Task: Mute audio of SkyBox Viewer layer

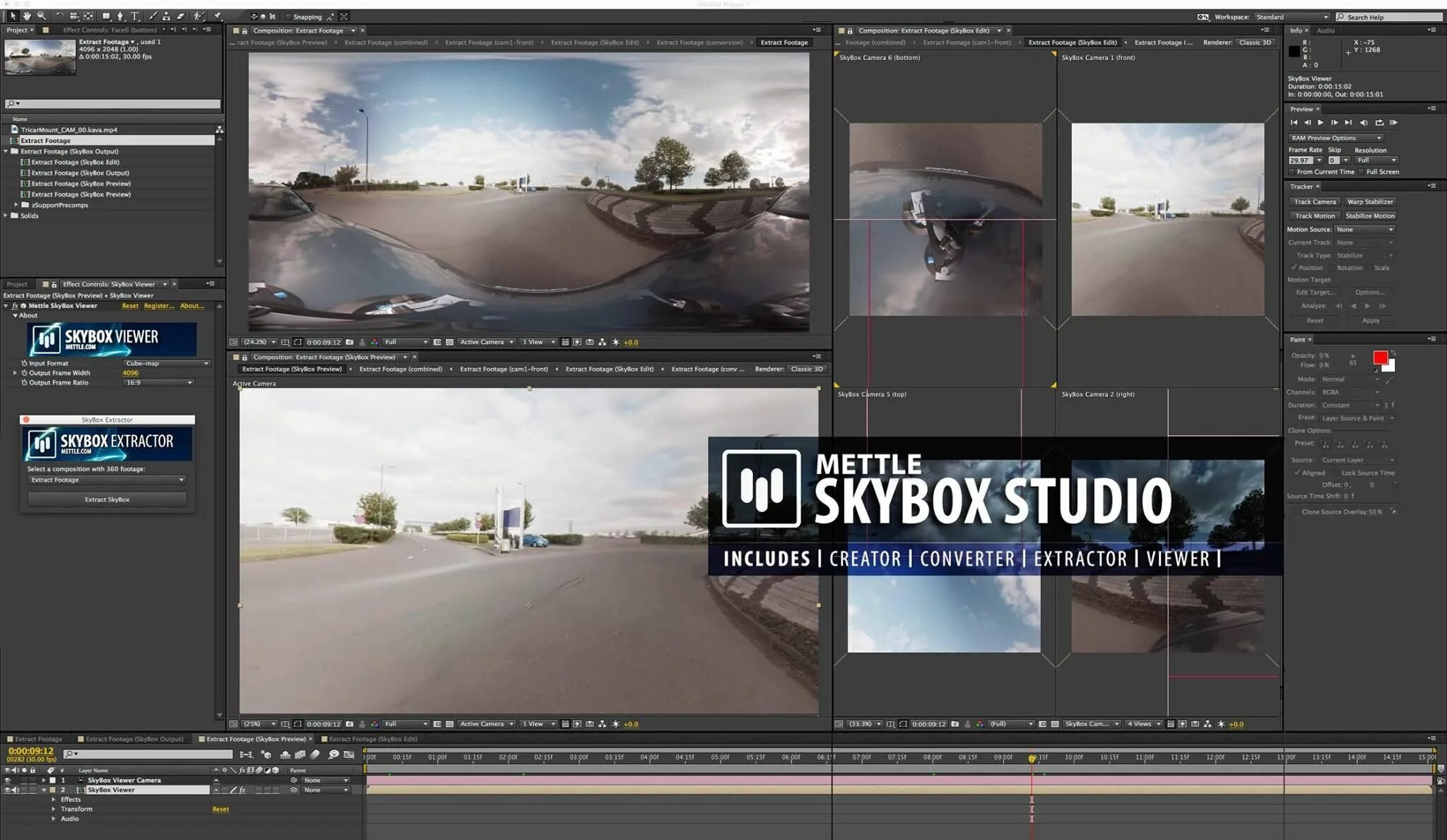Action: pyautogui.click(x=16, y=790)
